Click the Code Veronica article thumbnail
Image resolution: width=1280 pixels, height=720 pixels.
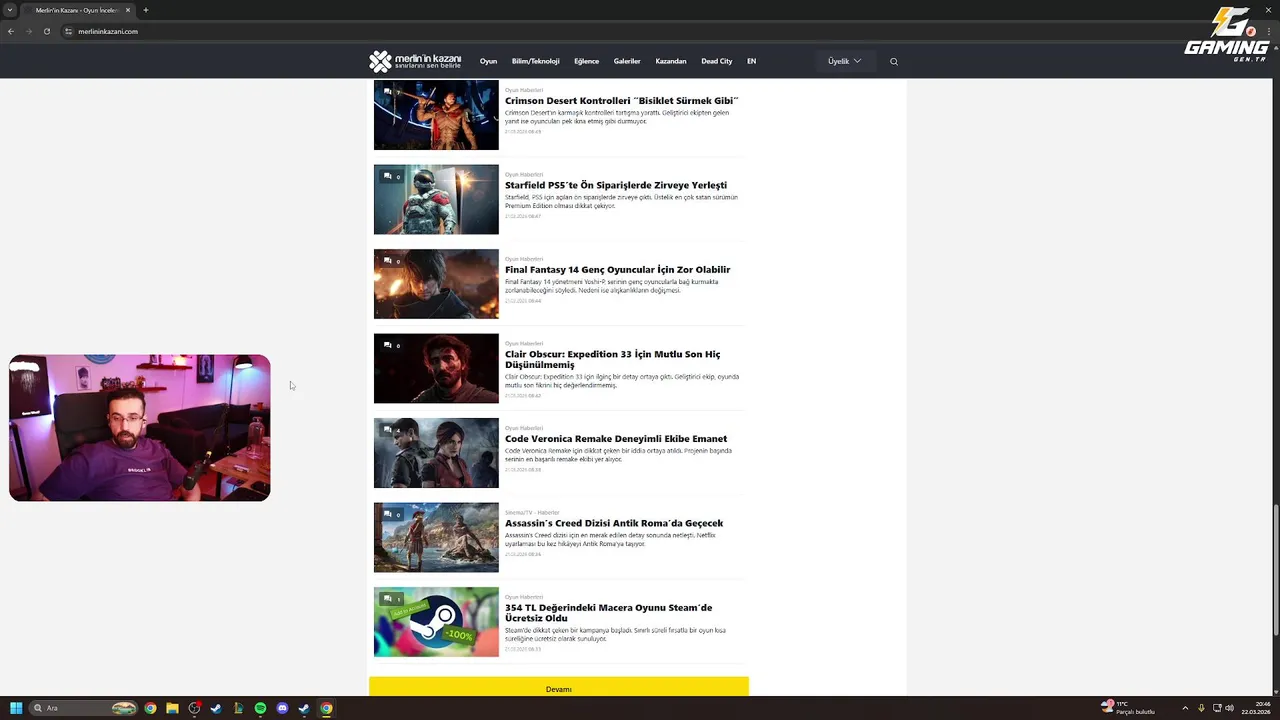pyautogui.click(x=436, y=453)
